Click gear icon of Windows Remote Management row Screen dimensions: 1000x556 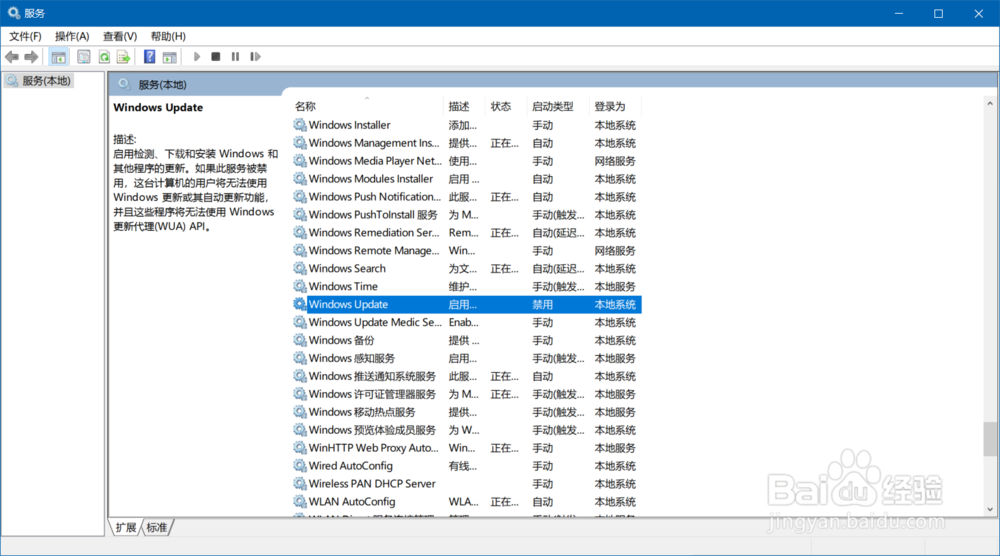(x=300, y=250)
